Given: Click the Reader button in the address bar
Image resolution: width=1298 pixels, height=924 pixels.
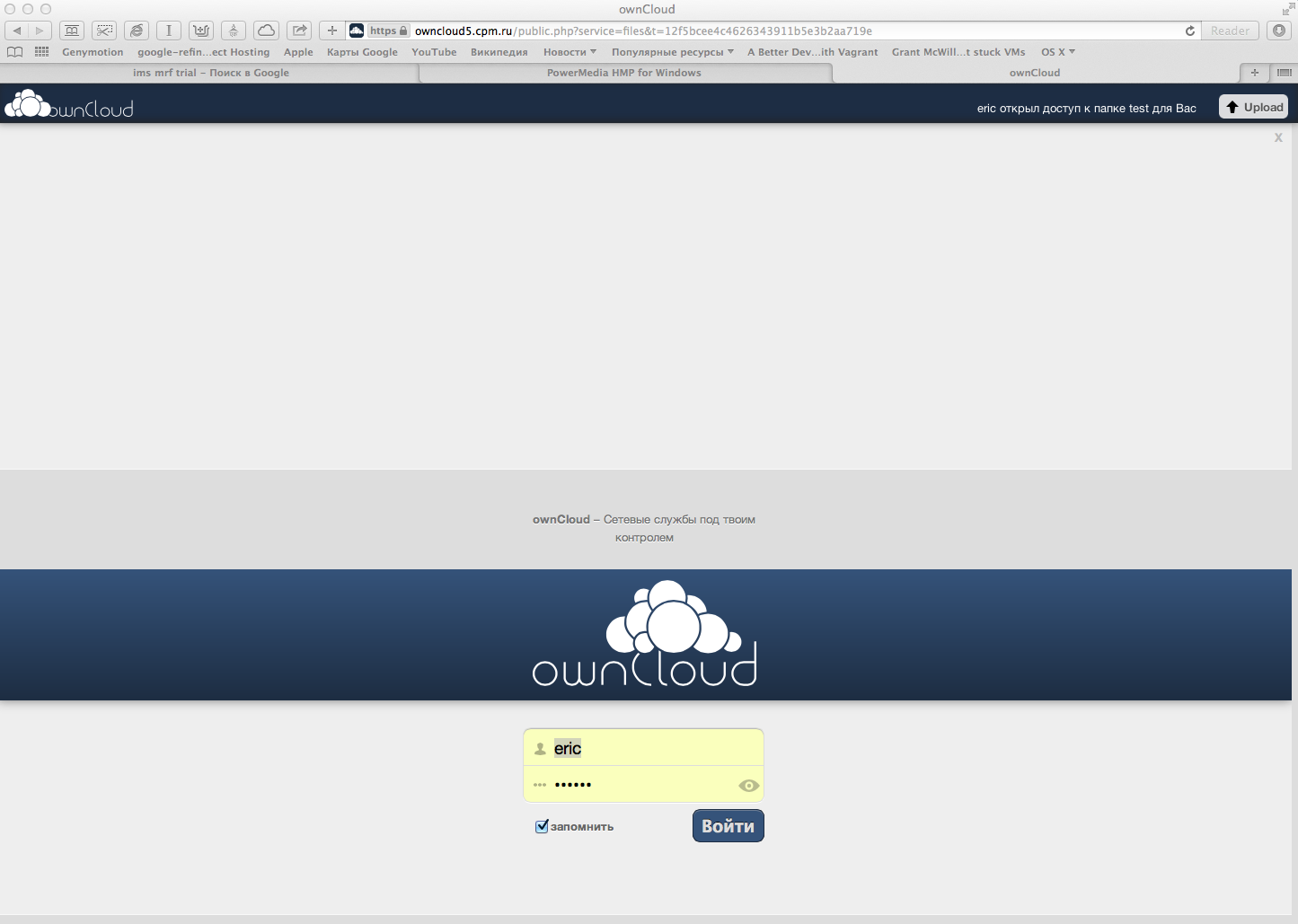Looking at the screenshot, I should 1230,31.
